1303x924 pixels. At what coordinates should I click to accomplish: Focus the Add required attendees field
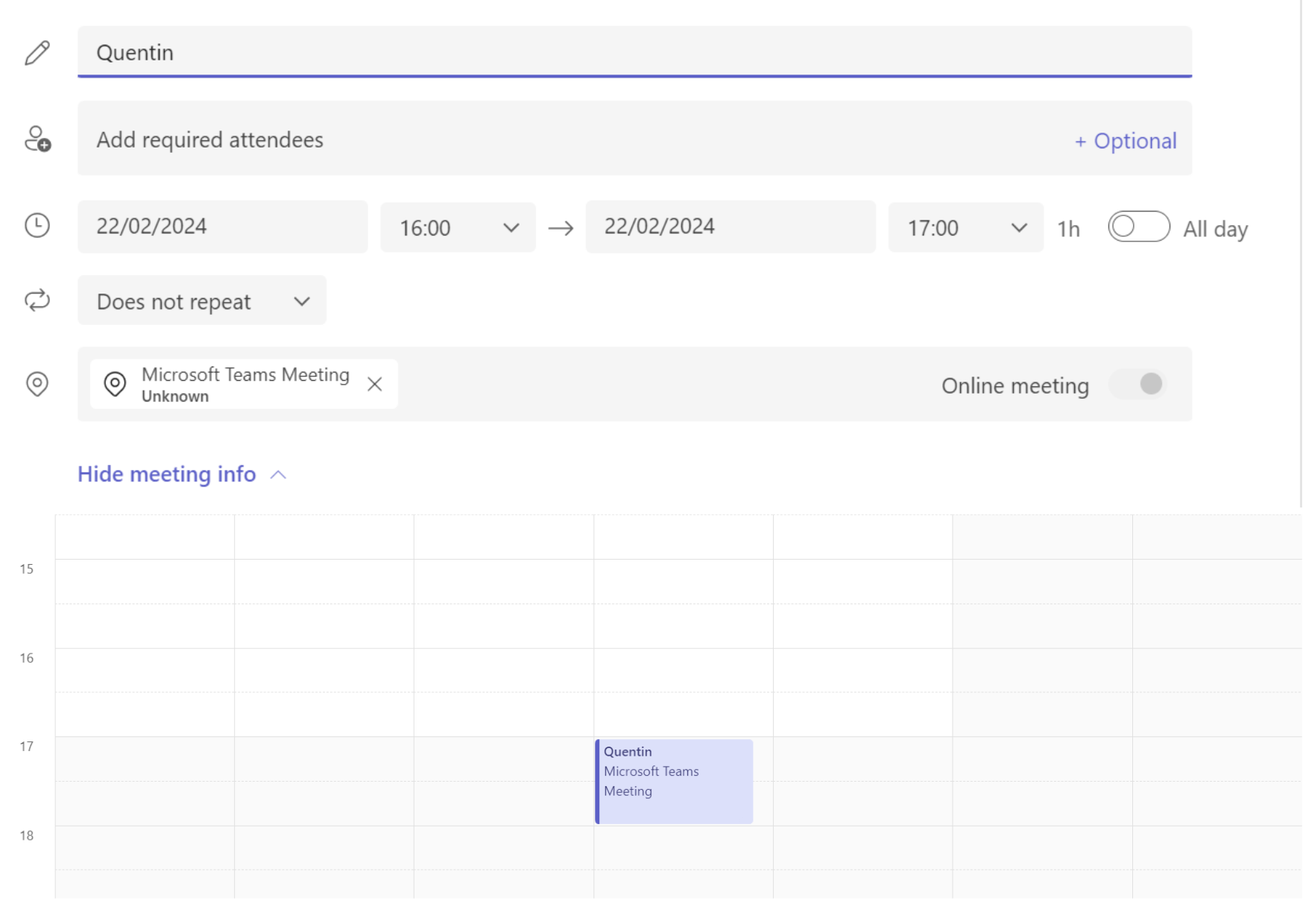(x=634, y=139)
